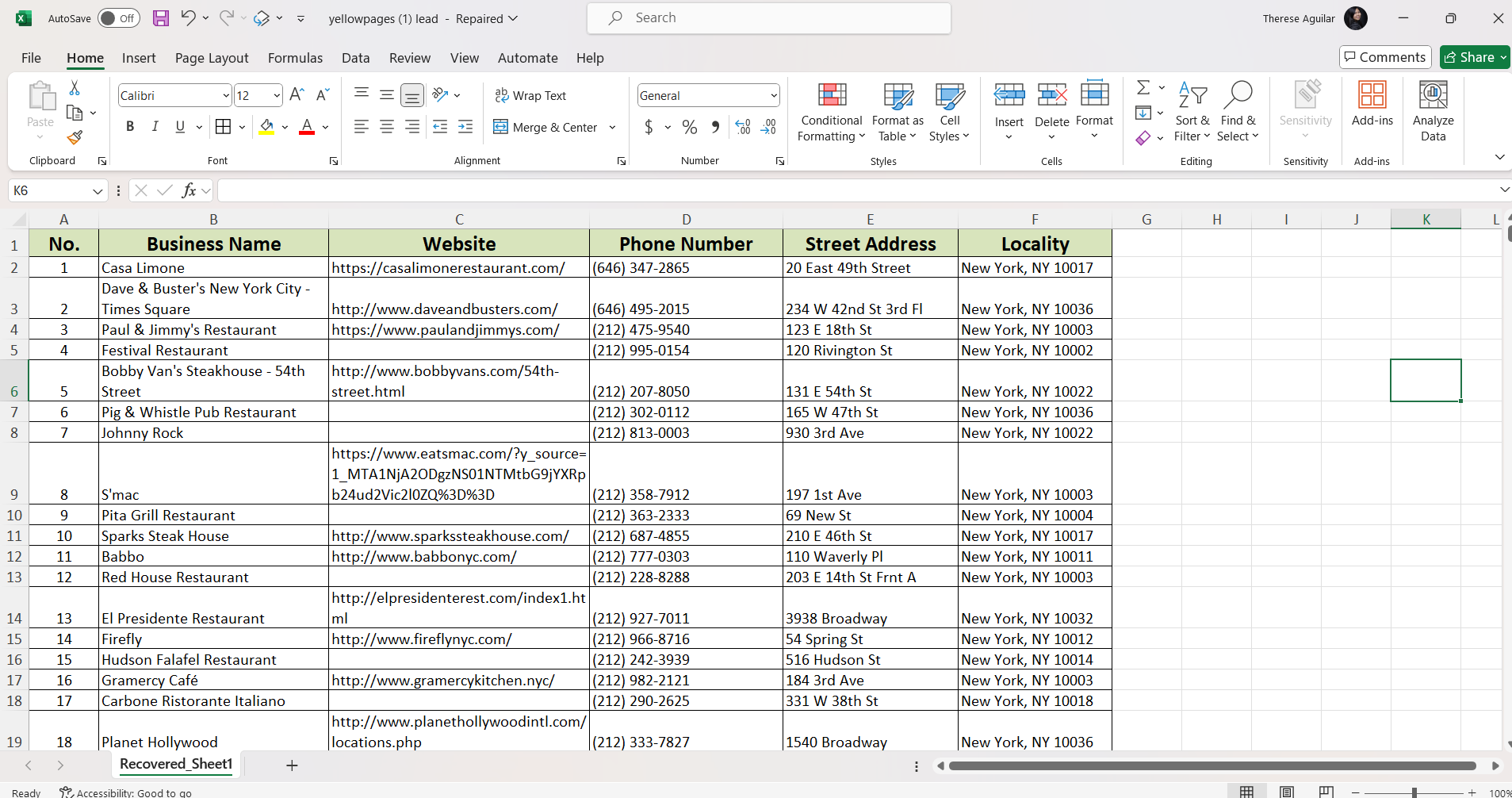Image resolution: width=1512 pixels, height=798 pixels.
Task: Click the Clear eraser icon
Action: coord(1143,138)
